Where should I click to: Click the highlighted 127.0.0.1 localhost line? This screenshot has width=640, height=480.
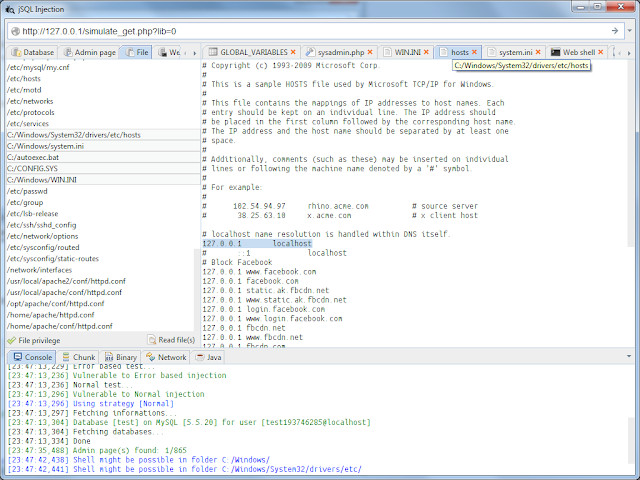pos(257,244)
